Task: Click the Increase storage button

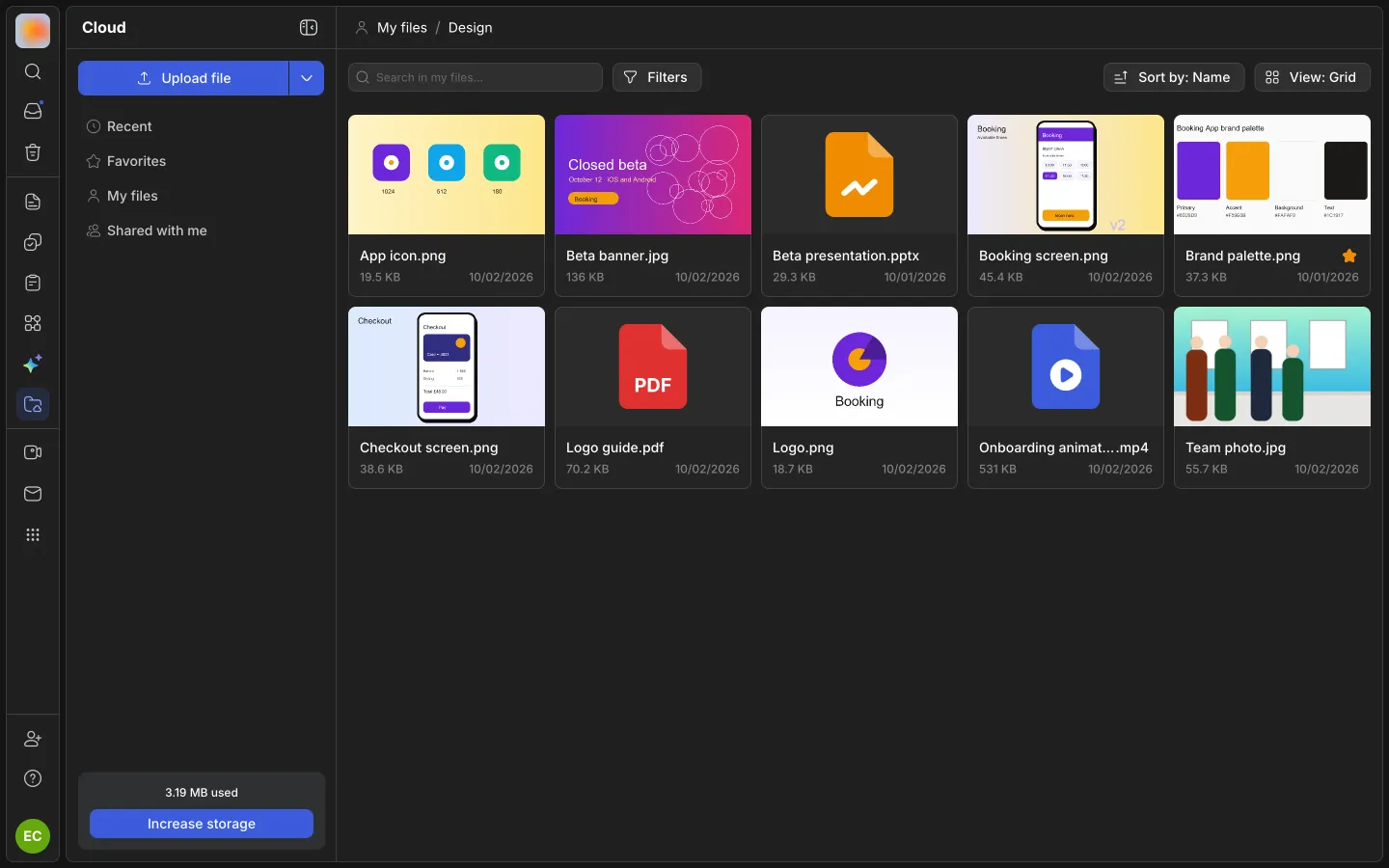Action: click(x=202, y=824)
